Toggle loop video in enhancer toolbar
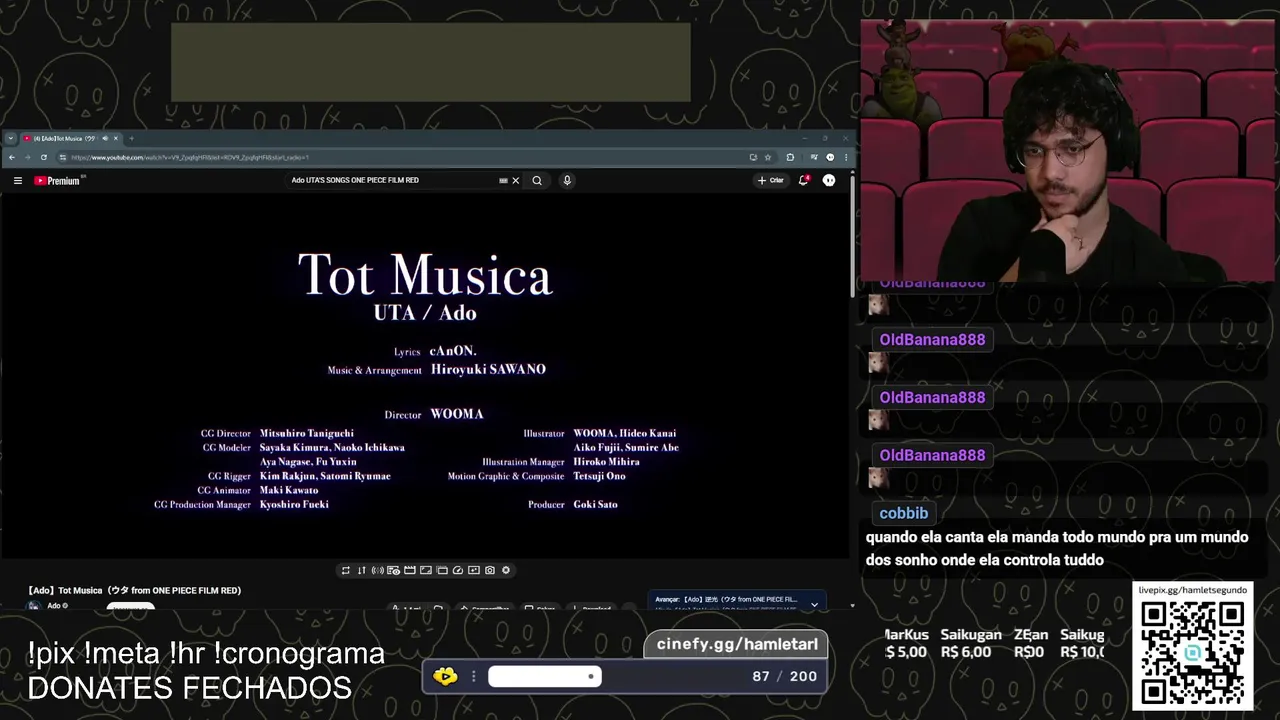Image resolution: width=1280 pixels, height=720 pixels. pyautogui.click(x=346, y=570)
